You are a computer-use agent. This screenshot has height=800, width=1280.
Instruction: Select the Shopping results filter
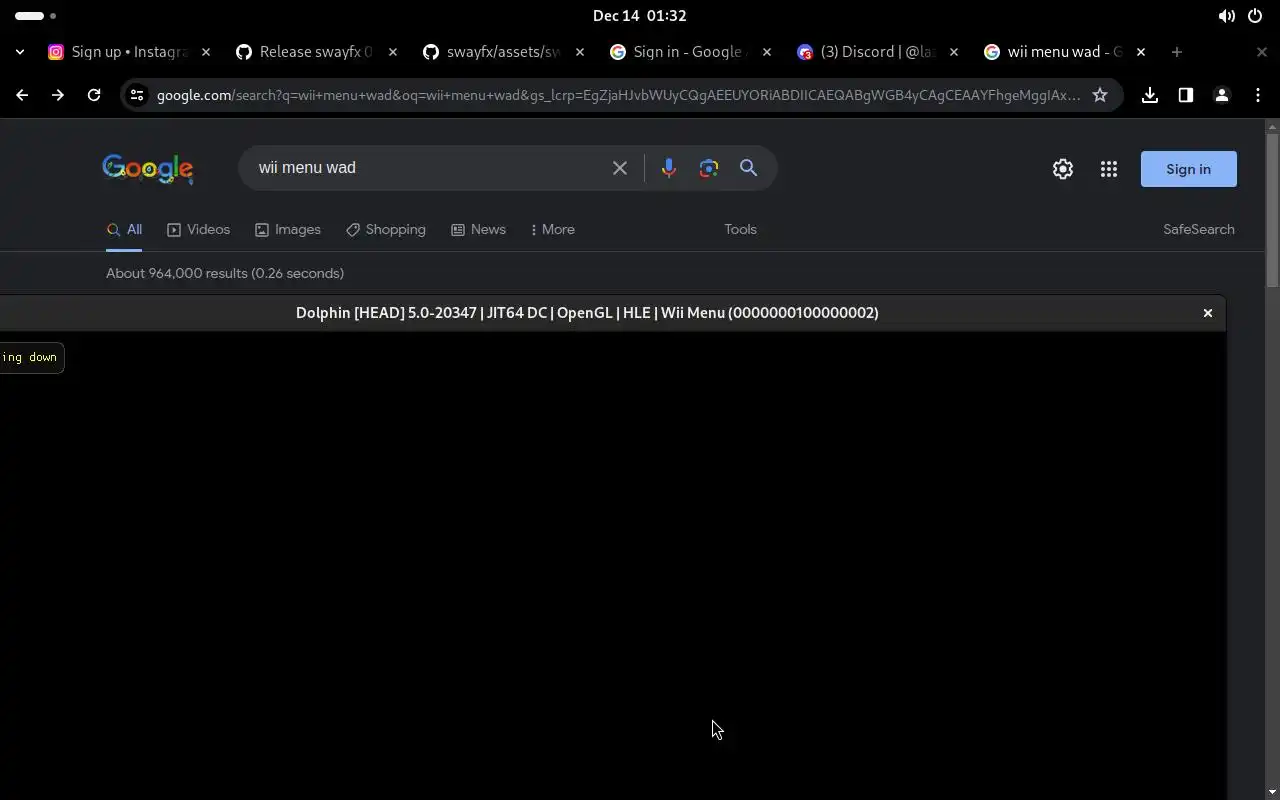[x=386, y=229]
